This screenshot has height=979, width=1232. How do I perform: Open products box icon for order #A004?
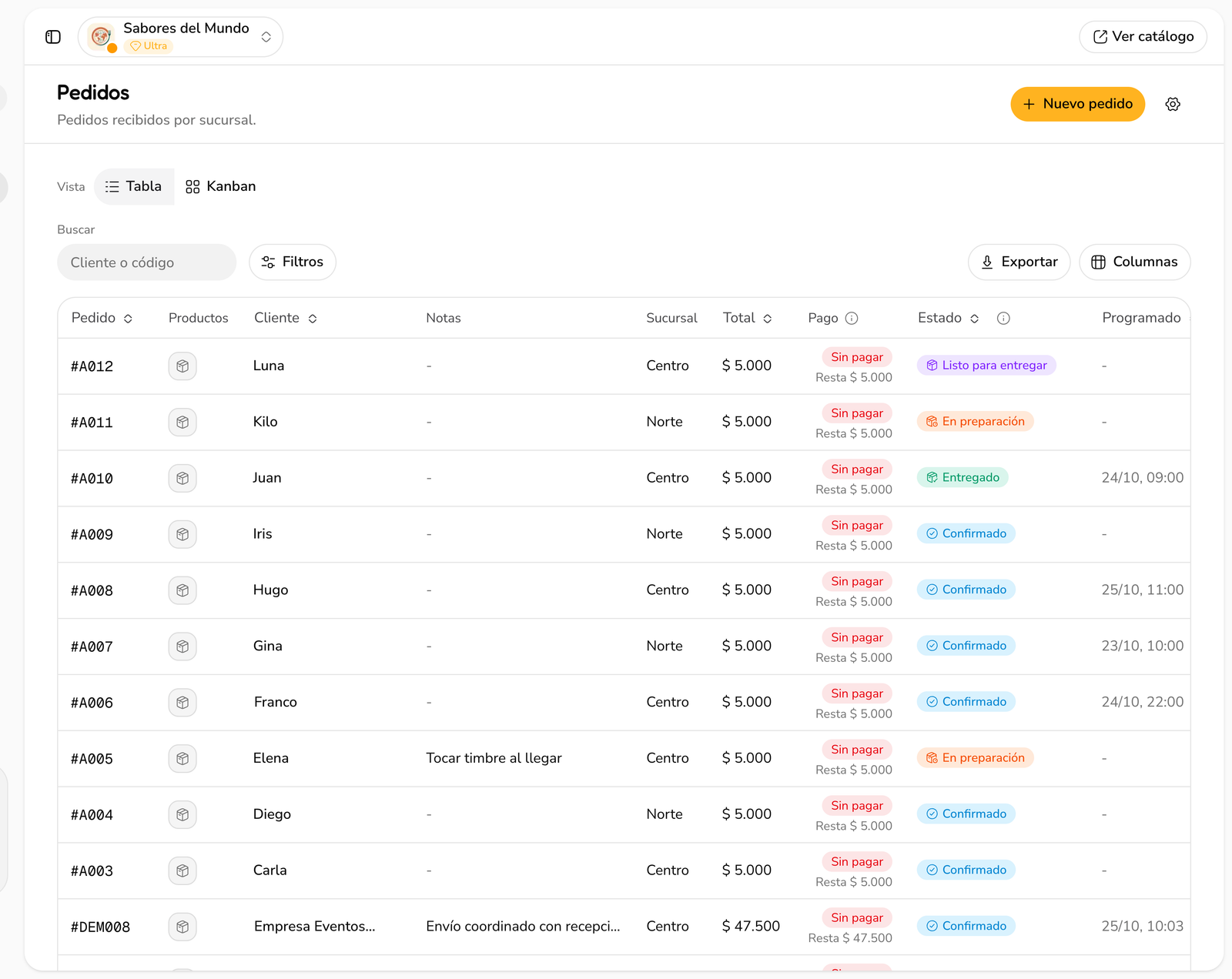(182, 814)
